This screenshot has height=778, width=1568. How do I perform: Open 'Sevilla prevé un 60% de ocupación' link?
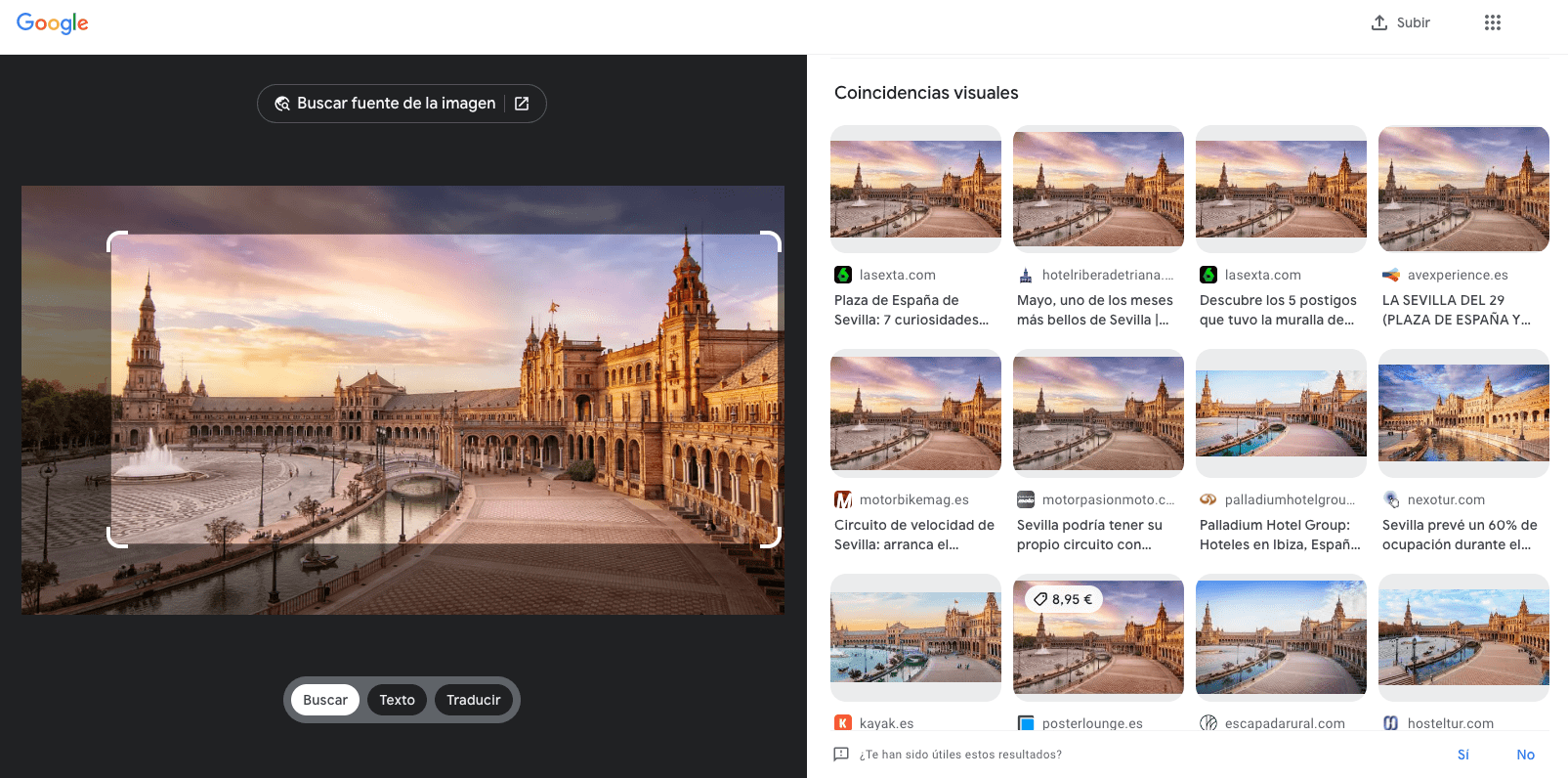pos(1460,535)
